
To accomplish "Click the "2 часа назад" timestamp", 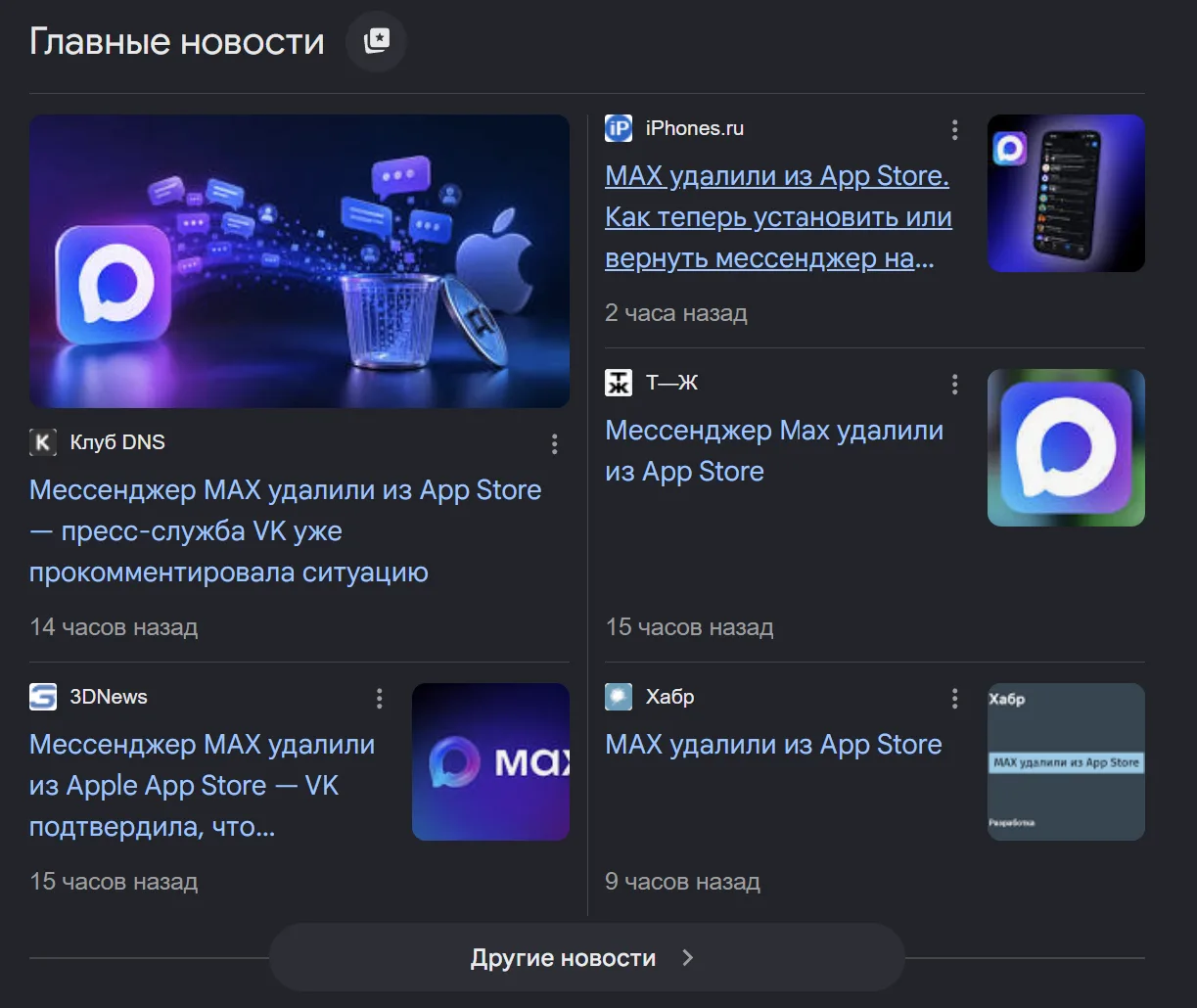I will click(x=676, y=313).
